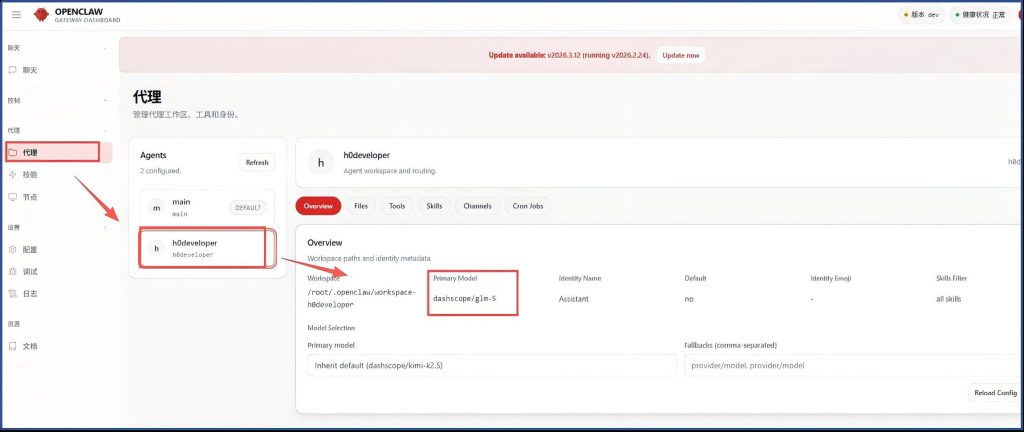Click the Fallbacks input field

[x=850, y=366]
